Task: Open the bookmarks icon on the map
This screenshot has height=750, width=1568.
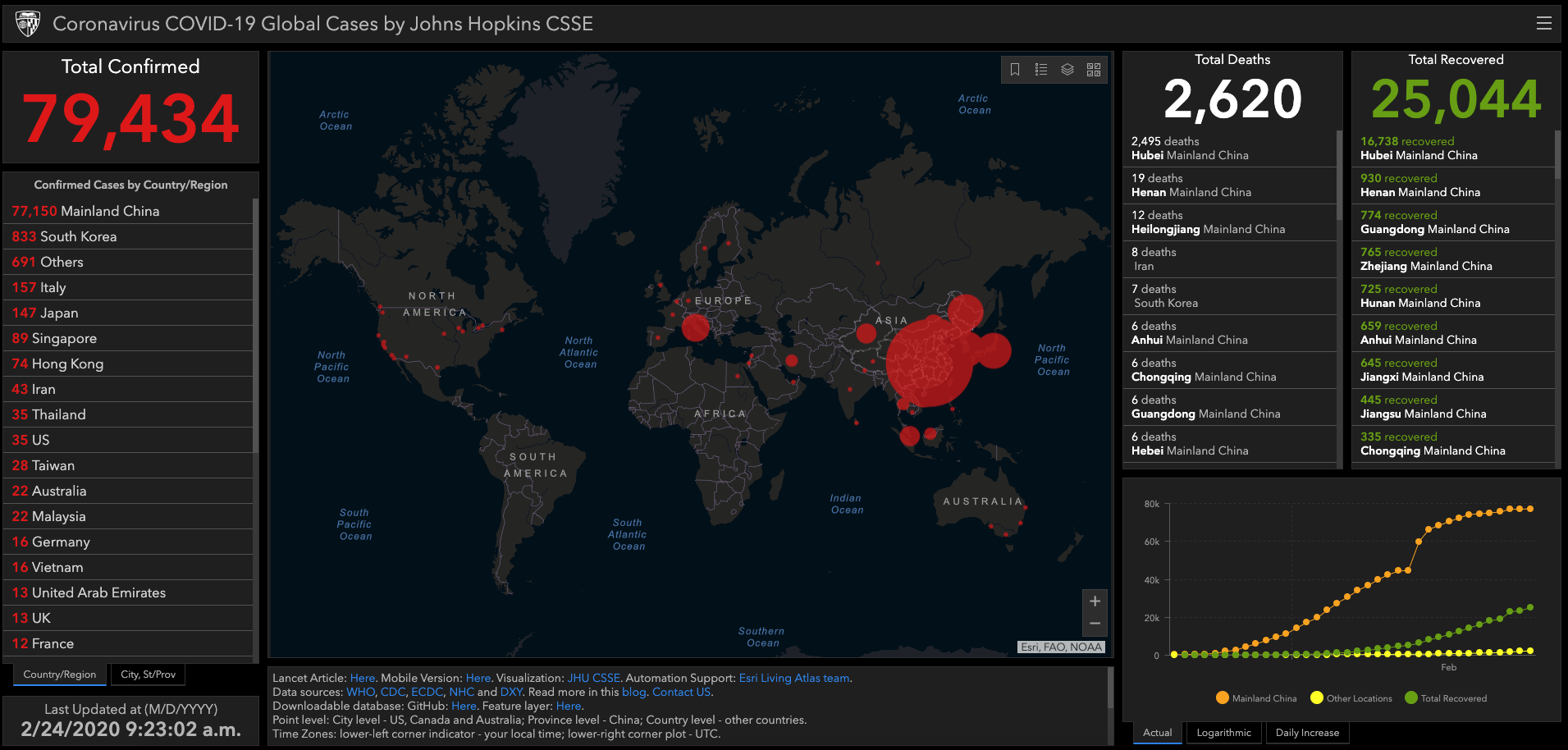Action: click(1015, 70)
